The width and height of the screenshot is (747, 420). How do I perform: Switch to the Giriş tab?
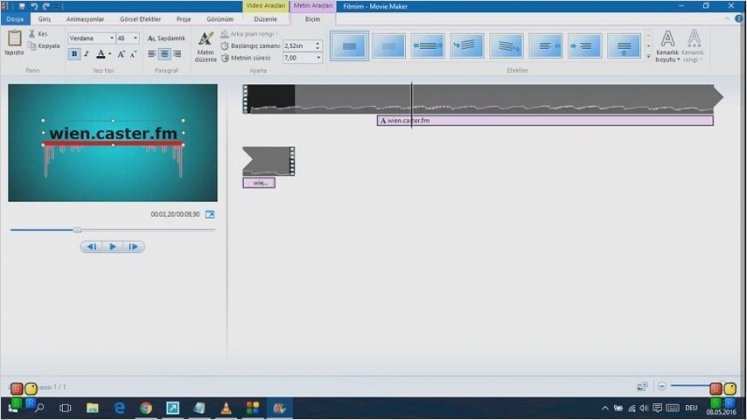click(x=44, y=19)
